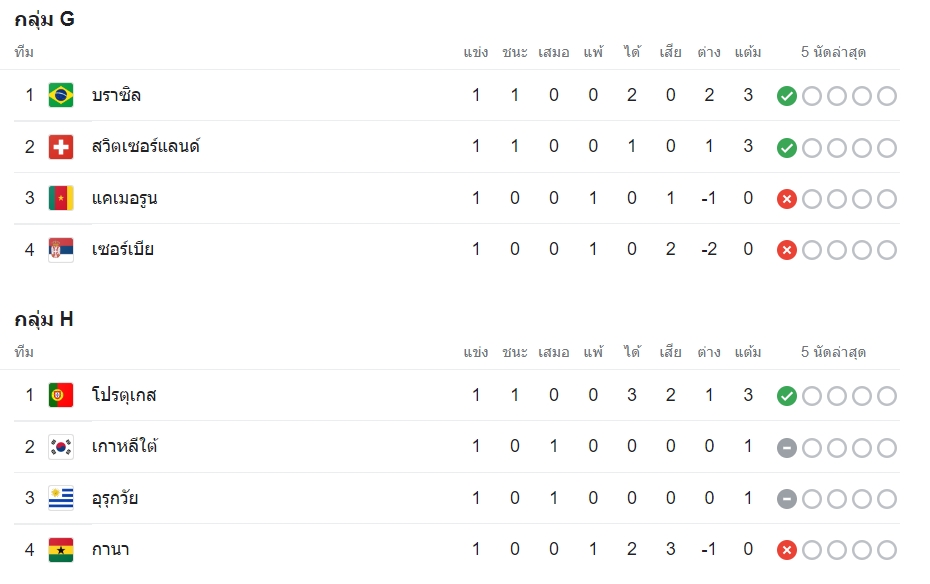
Task: Click the Cameroon flag icon
Action: pos(60,198)
